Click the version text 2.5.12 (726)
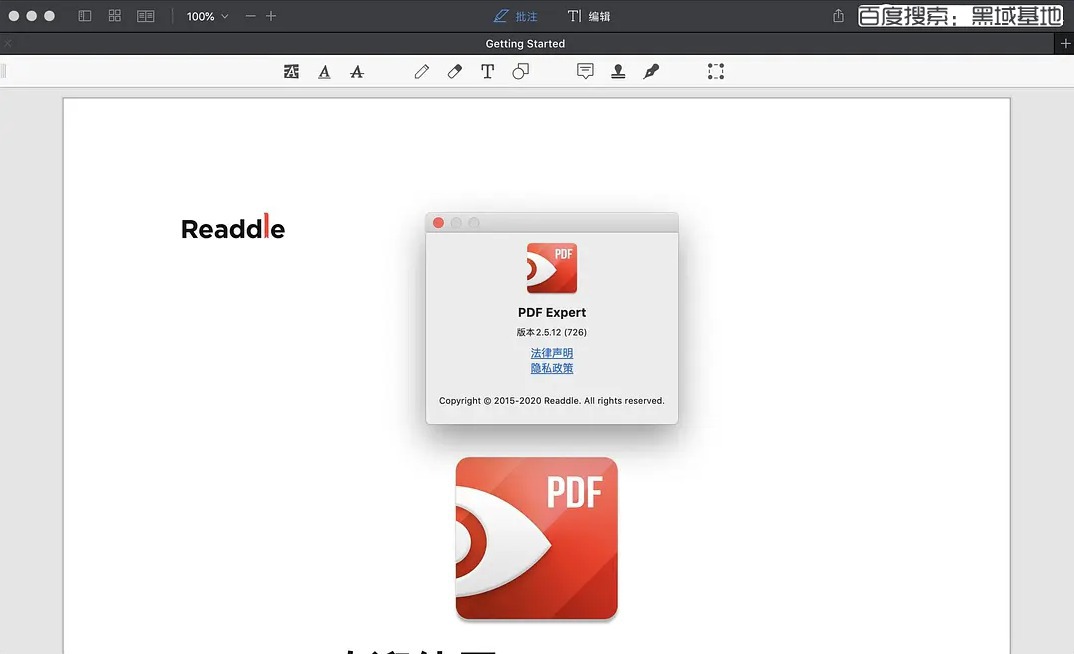This screenshot has width=1074, height=654. (552, 332)
